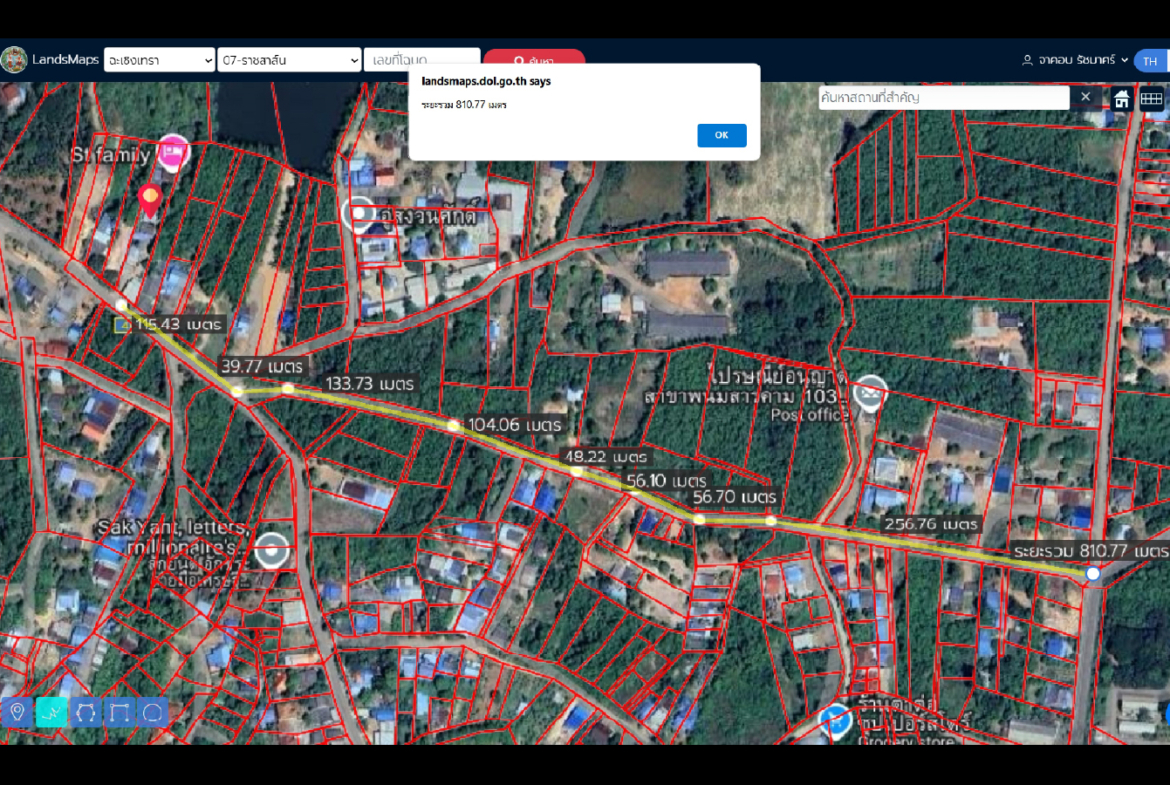This screenshot has width=1170, height=785.
Task: Select the place marker pin tool
Action: tap(17, 712)
